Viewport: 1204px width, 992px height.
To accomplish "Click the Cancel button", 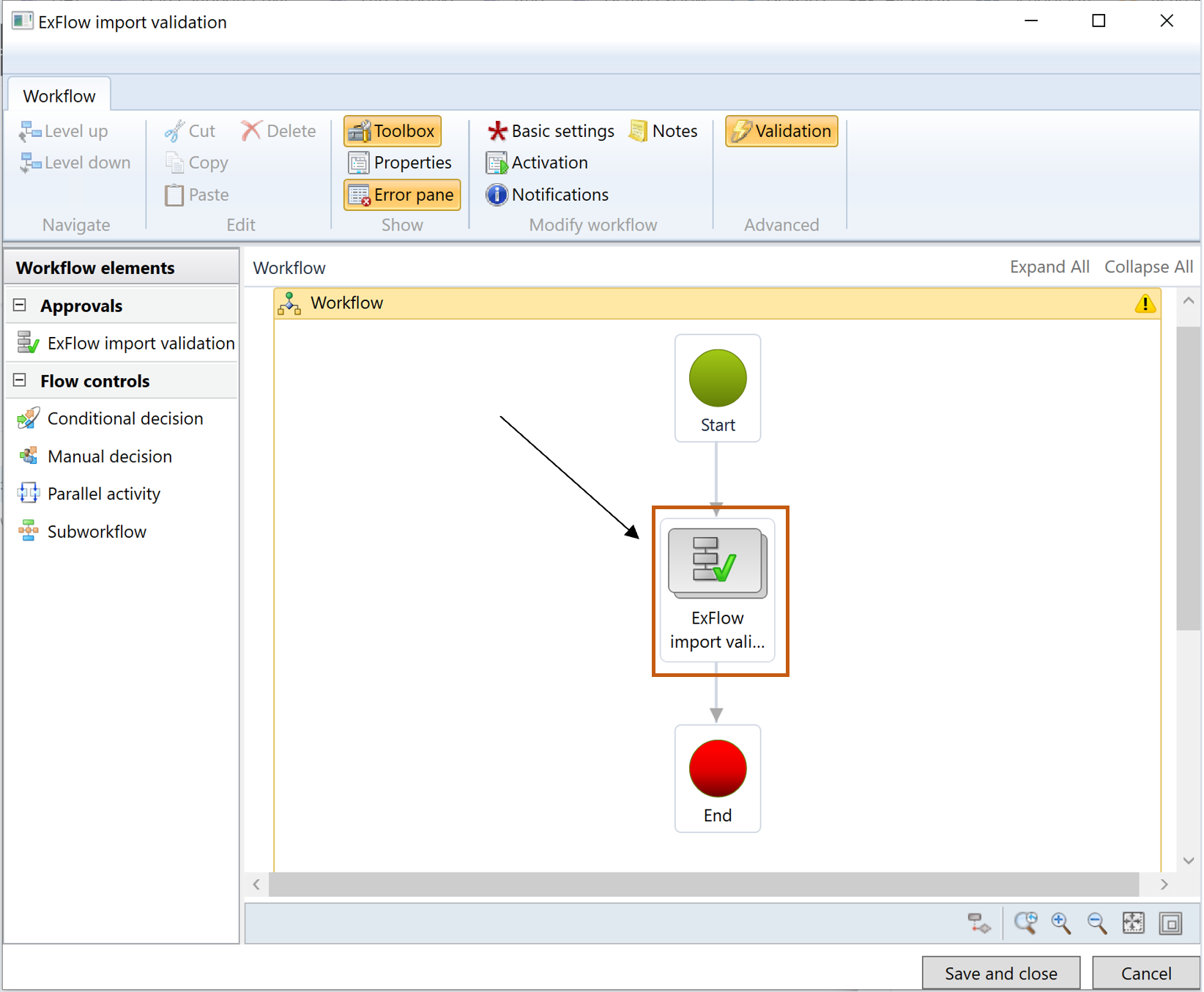I will tap(1146, 973).
